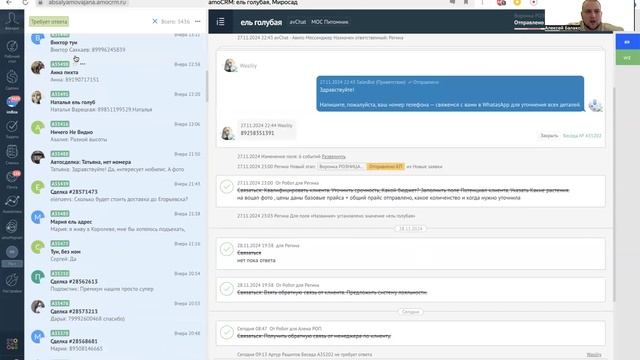640x360 pixels.
Task: Open the Сделка #28573213 conversation
Action: tap(116, 311)
